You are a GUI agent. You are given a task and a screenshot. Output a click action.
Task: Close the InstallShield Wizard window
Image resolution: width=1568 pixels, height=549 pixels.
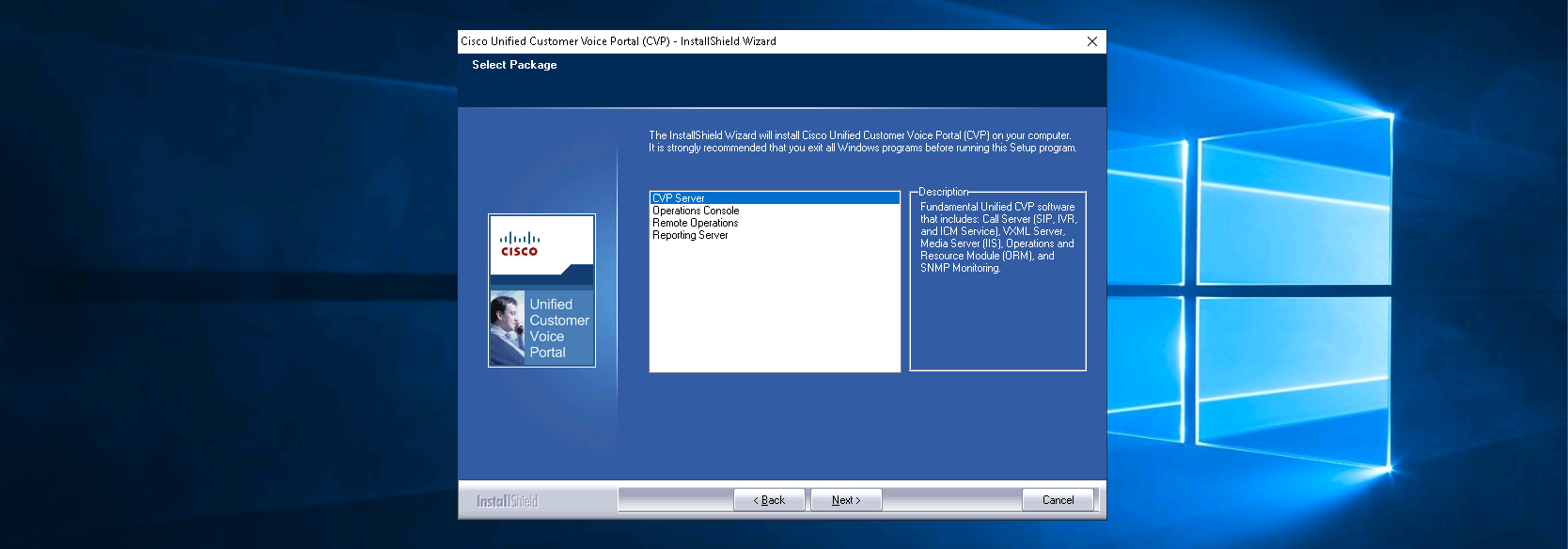click(x=1091, y=41)
